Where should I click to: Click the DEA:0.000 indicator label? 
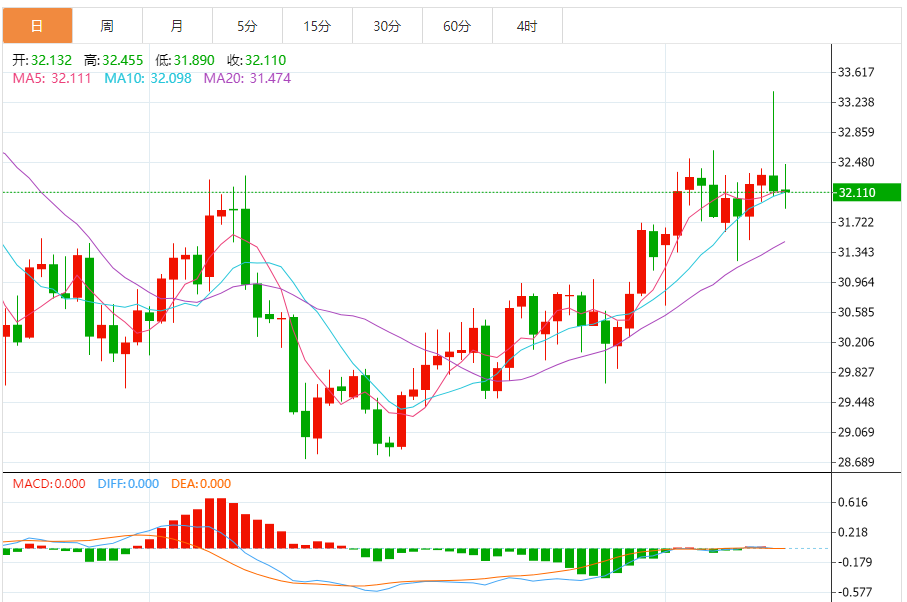201,483
